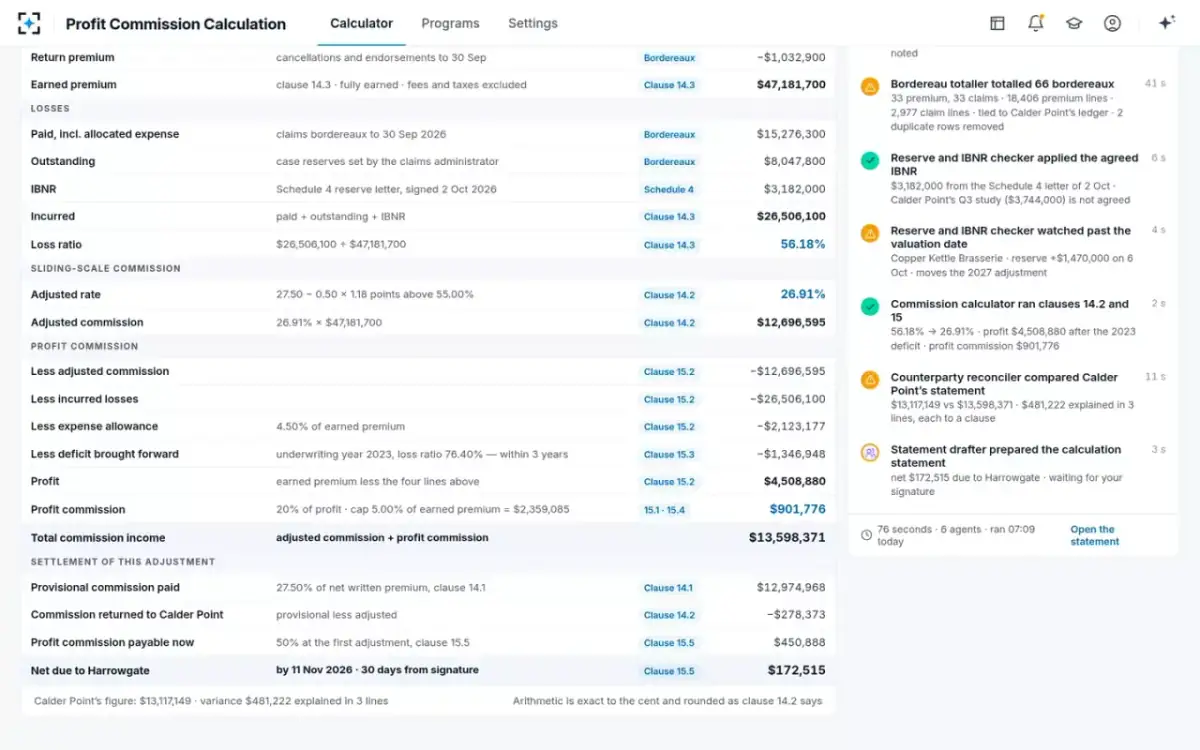Screen dimensions: 1200x750
Task: Click Clause 15.2 tag on Profit row
Action: click(x=669, y=482)
